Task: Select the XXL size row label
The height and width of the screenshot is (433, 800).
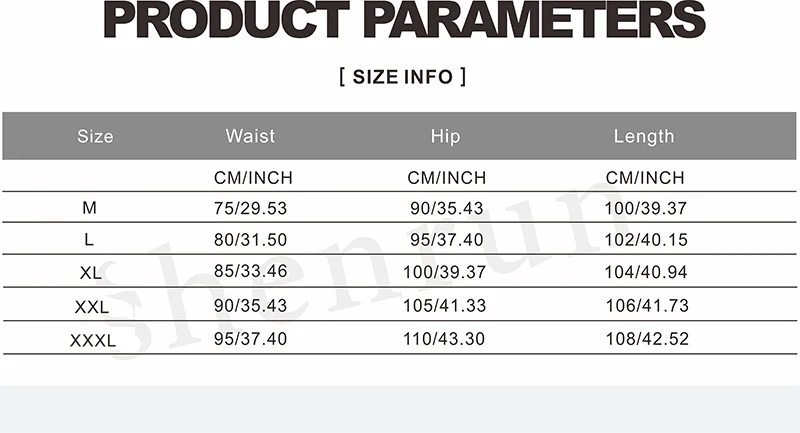Action: coord(92,307)
